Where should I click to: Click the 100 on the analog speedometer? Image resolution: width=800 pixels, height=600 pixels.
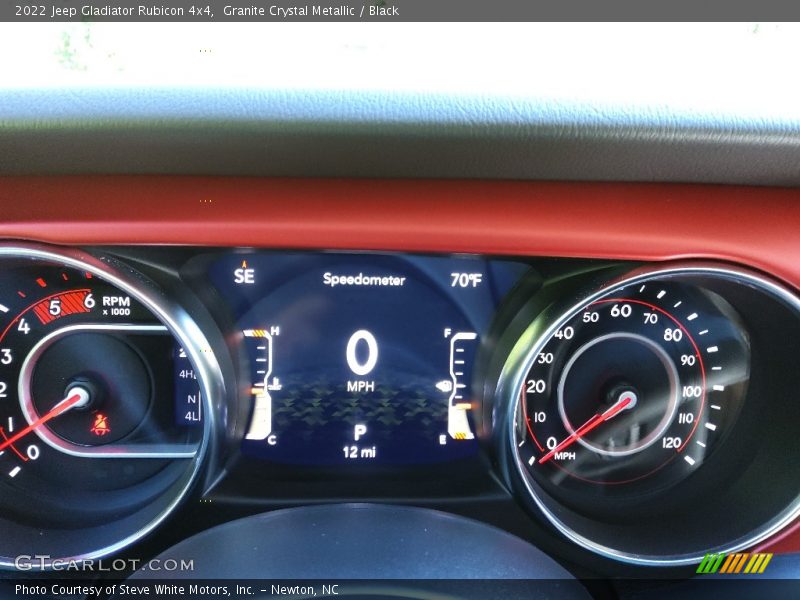(692, 392)
